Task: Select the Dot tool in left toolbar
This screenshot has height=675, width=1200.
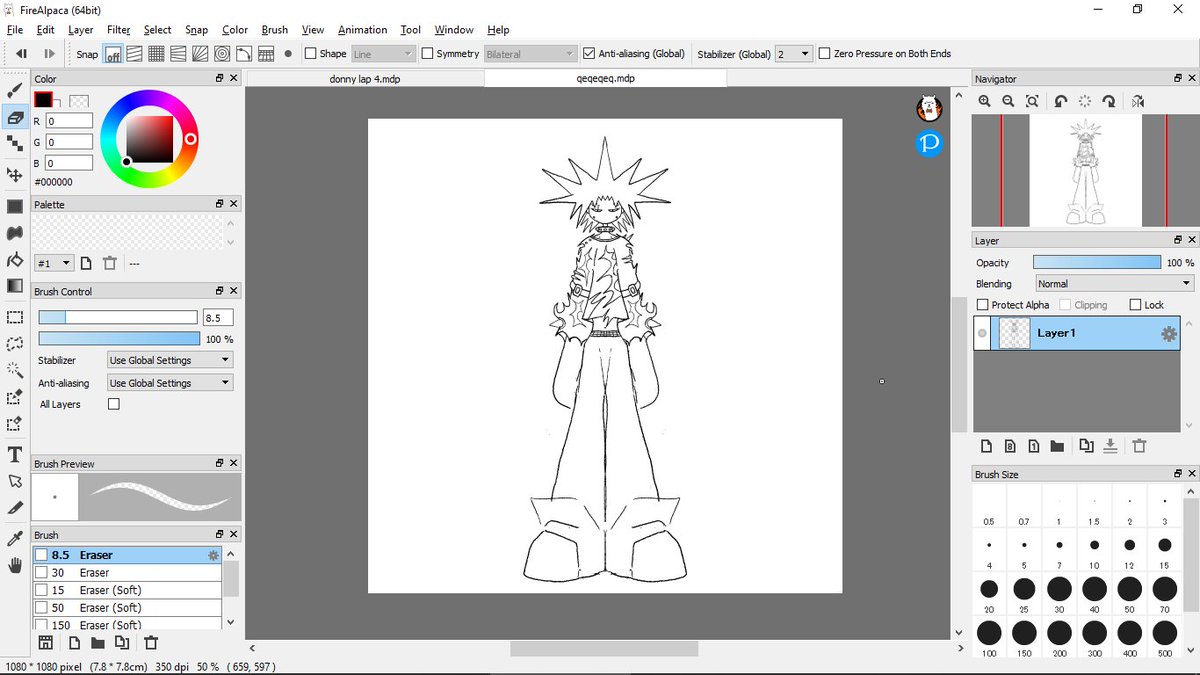Action: pos(15,144)
